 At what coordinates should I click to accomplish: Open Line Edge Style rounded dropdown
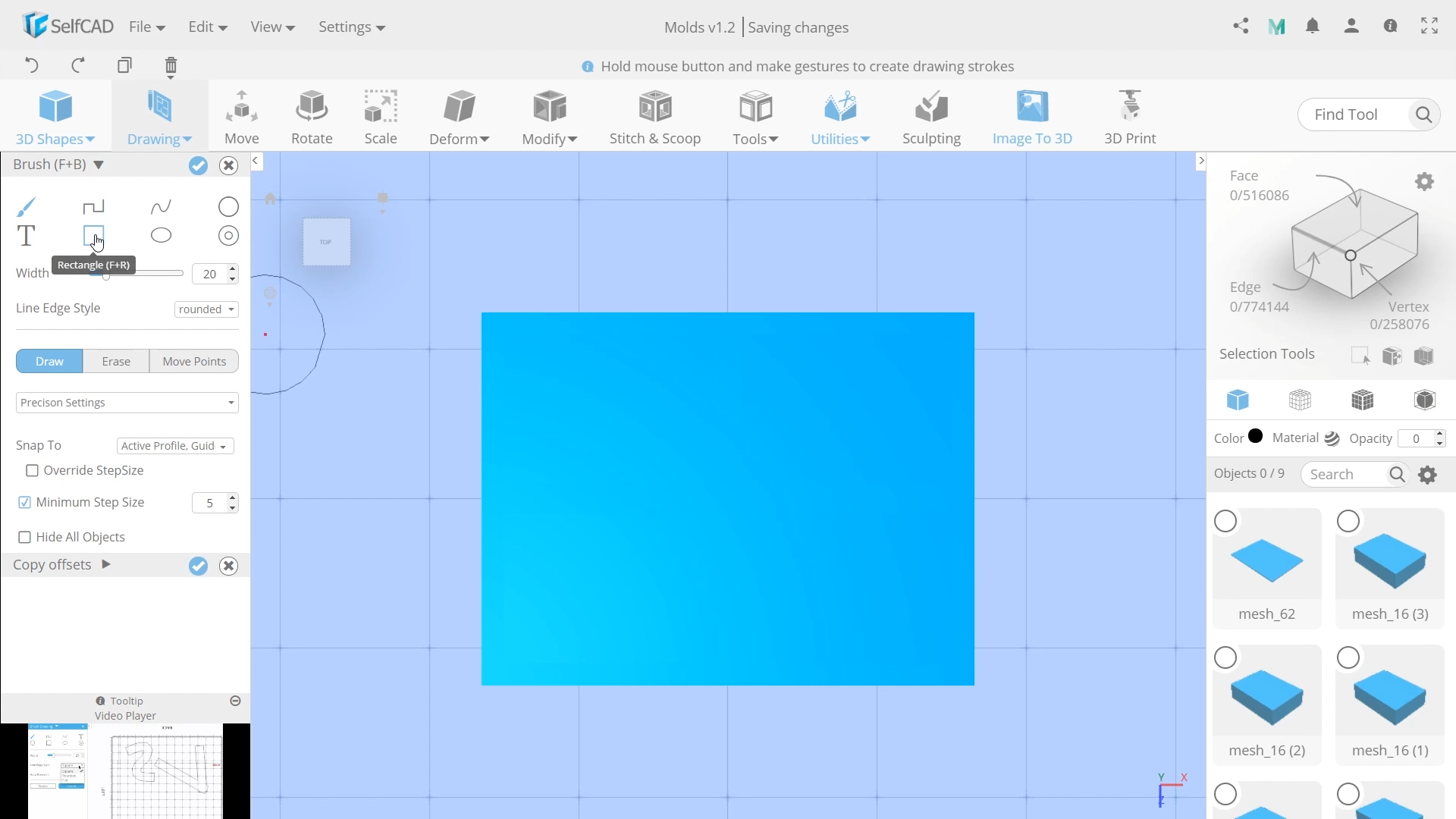coord(206,309)
